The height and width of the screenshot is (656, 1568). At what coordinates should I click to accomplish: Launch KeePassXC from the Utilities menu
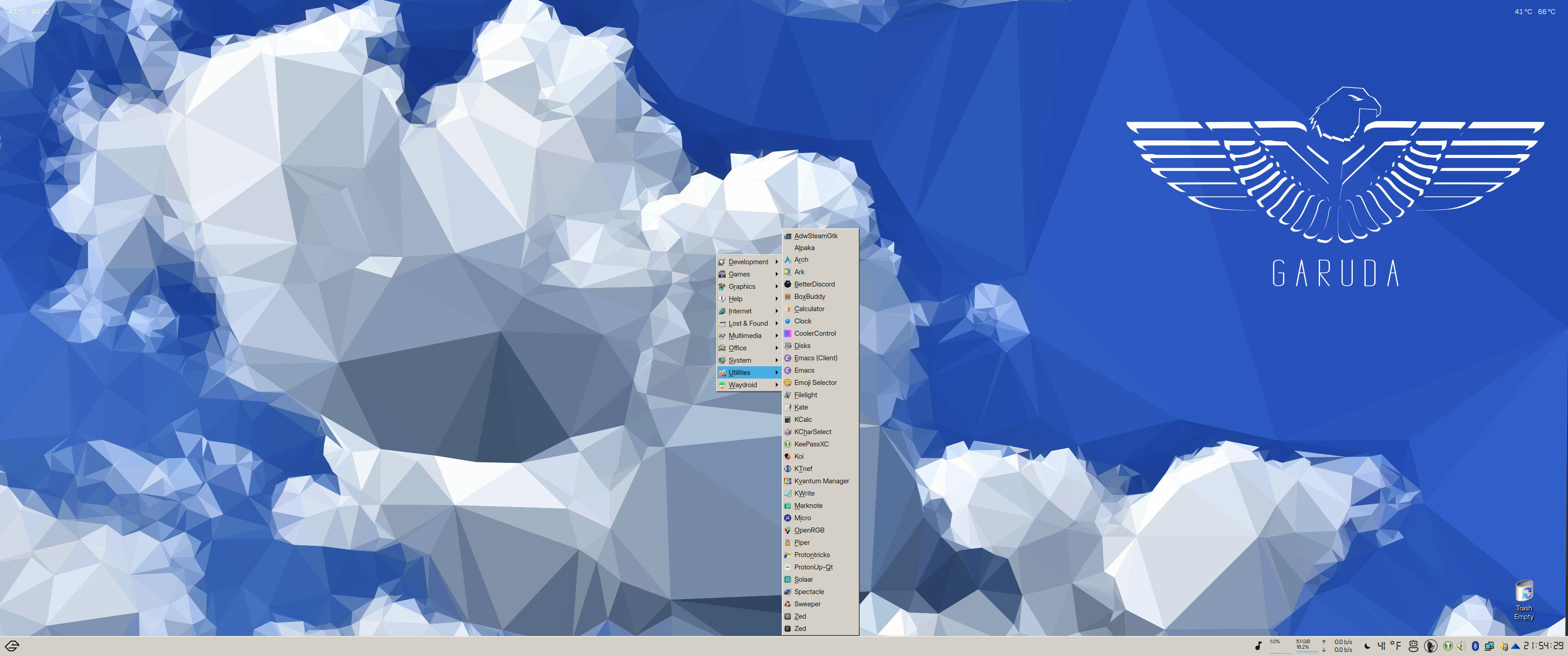820,444
